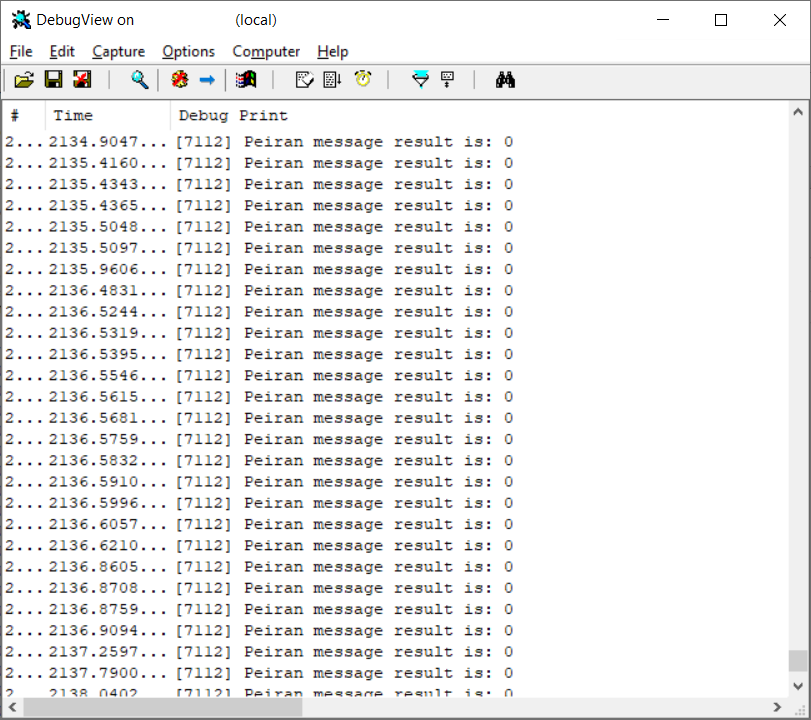Image resolution: width=811 pixels, height=720 pixels.
Task: Toggle Clock Time display with the clock icon
Action: (363, 80)
